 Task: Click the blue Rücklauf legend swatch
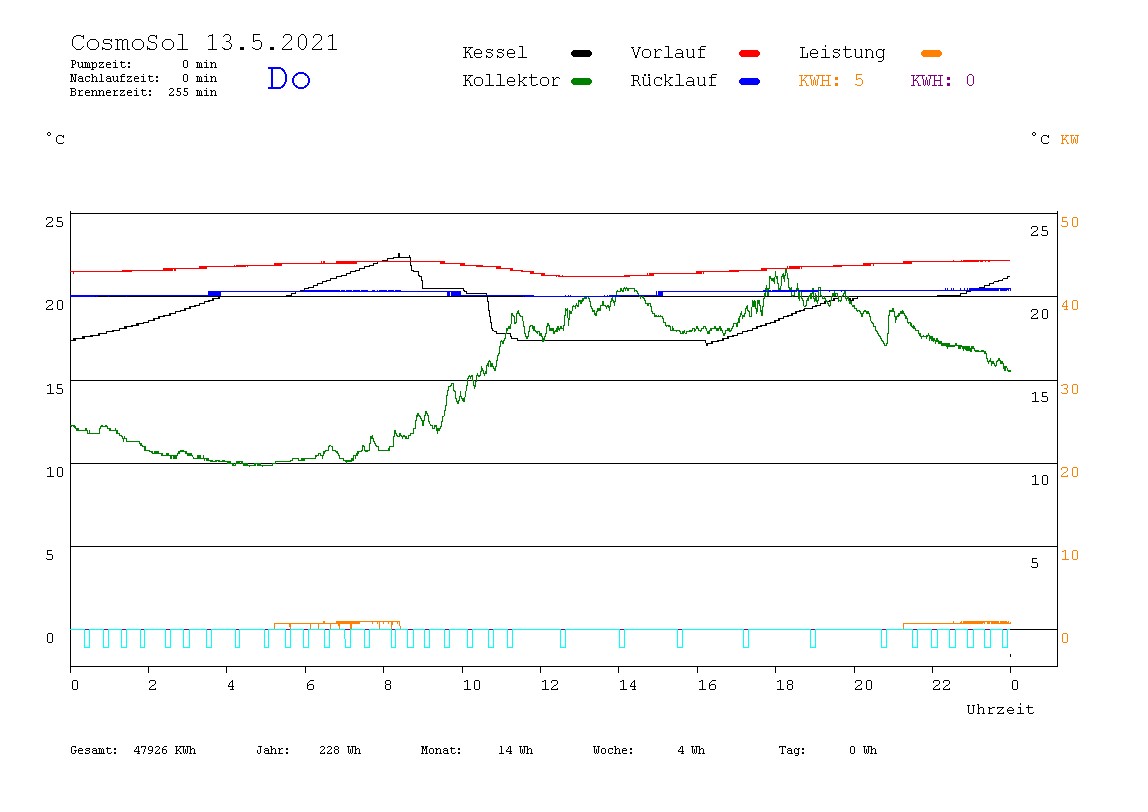[x=750, y=81]
